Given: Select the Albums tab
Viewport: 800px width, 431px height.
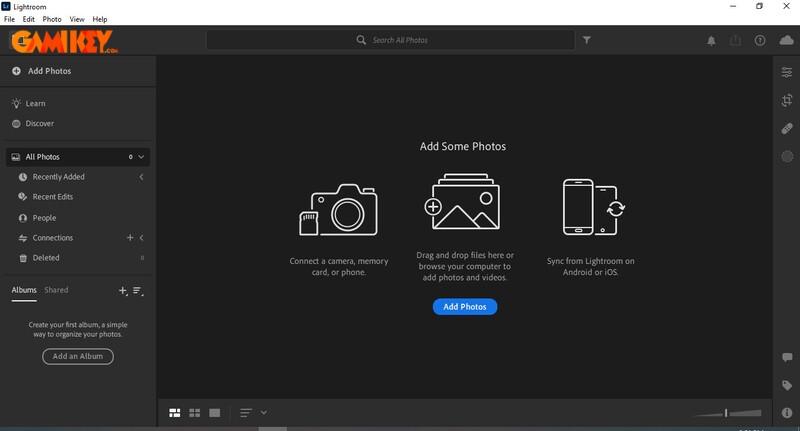Looking at the screenshot, I should (24, 290).
